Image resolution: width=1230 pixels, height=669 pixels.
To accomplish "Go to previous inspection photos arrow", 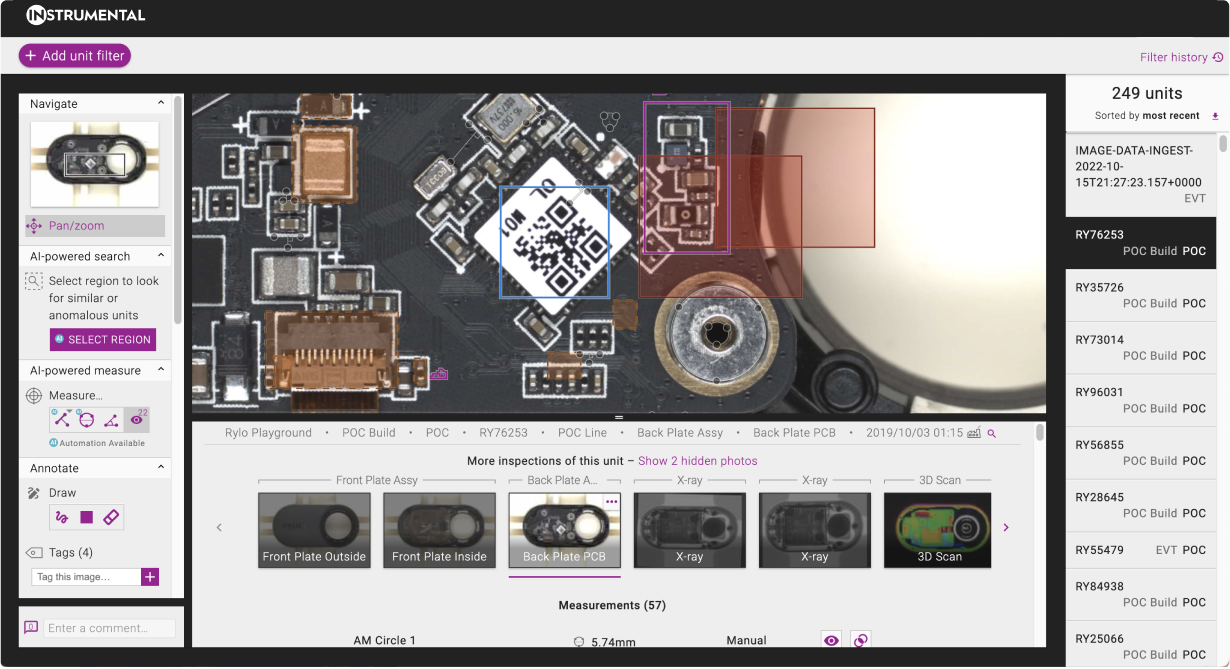I will (x=220, y=527).
